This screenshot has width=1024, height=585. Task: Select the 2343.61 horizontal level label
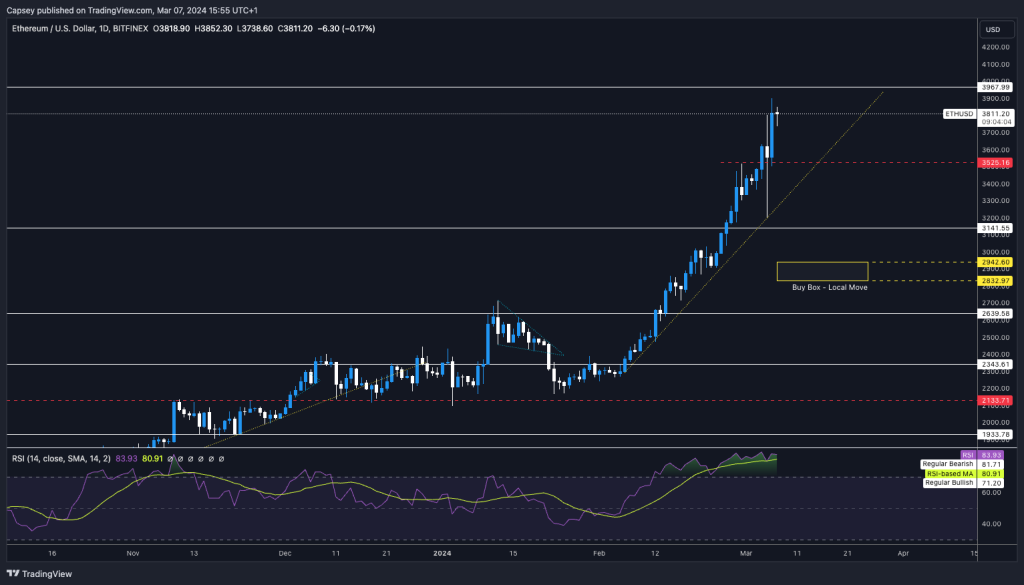click(993, 364)
